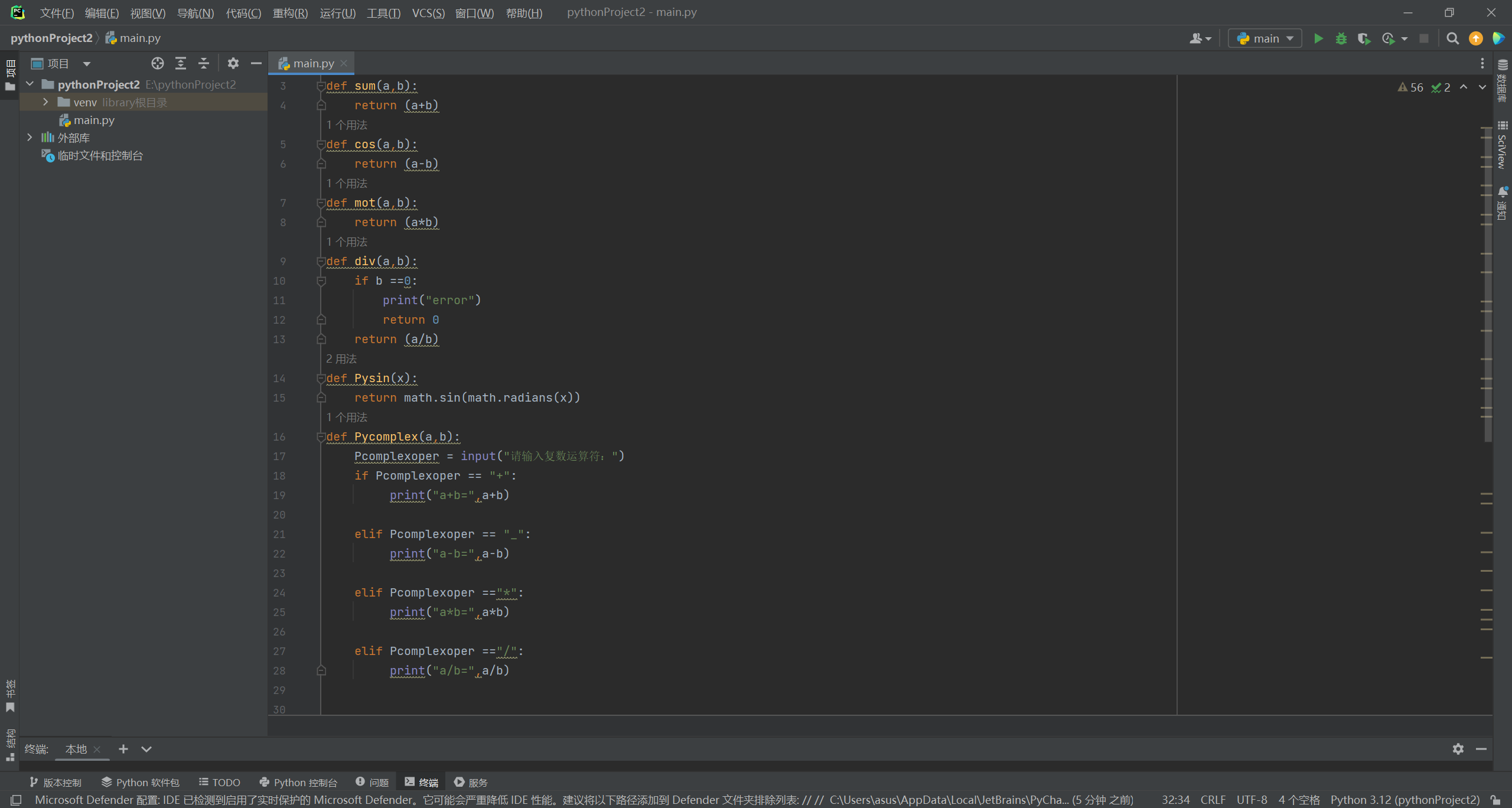The image size is (1512, 808).
Task: Toggle read-only lock icon in status bar
Action: [1496, 800]
